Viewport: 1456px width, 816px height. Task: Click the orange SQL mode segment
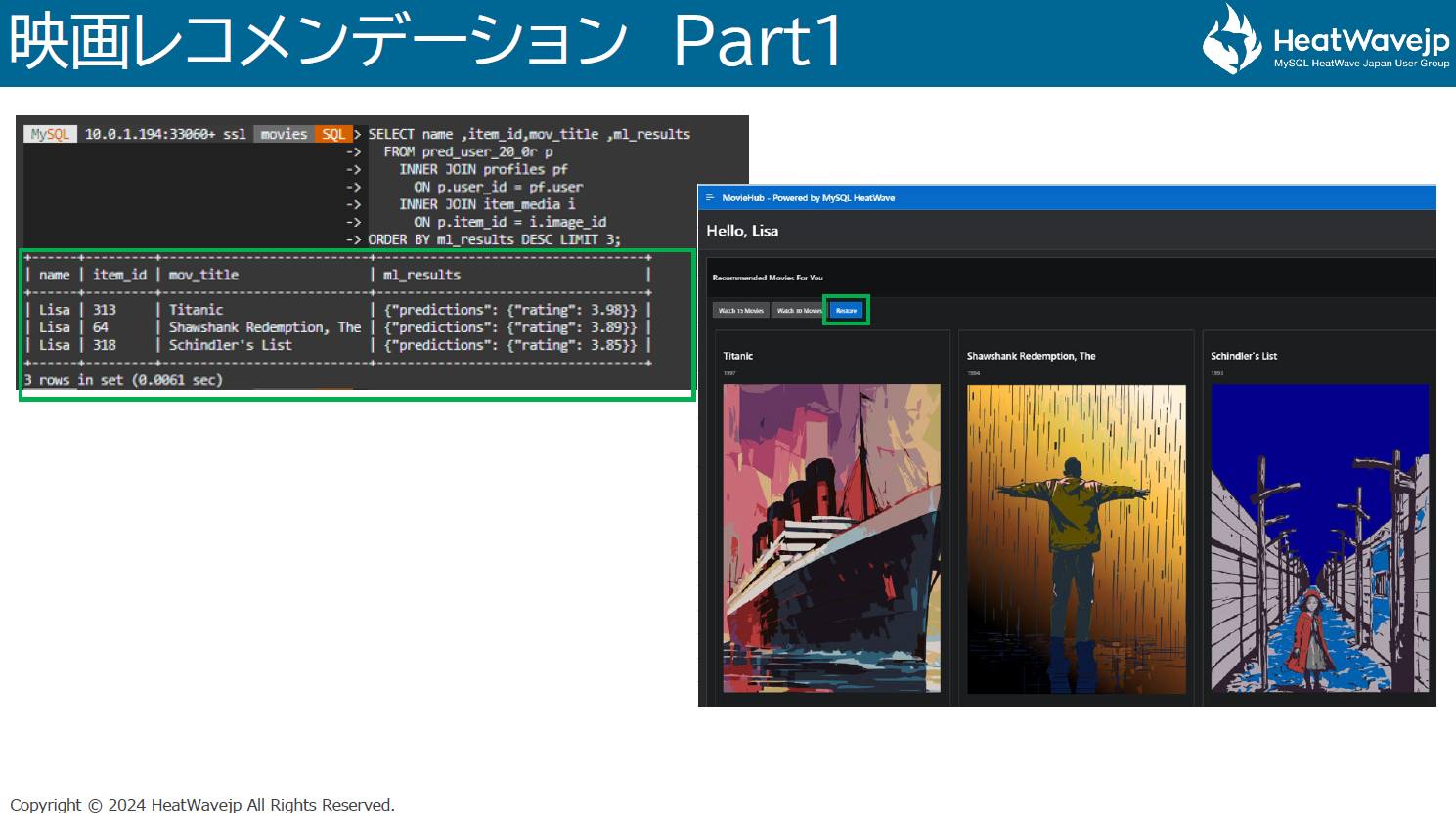(x=333, y=134)
